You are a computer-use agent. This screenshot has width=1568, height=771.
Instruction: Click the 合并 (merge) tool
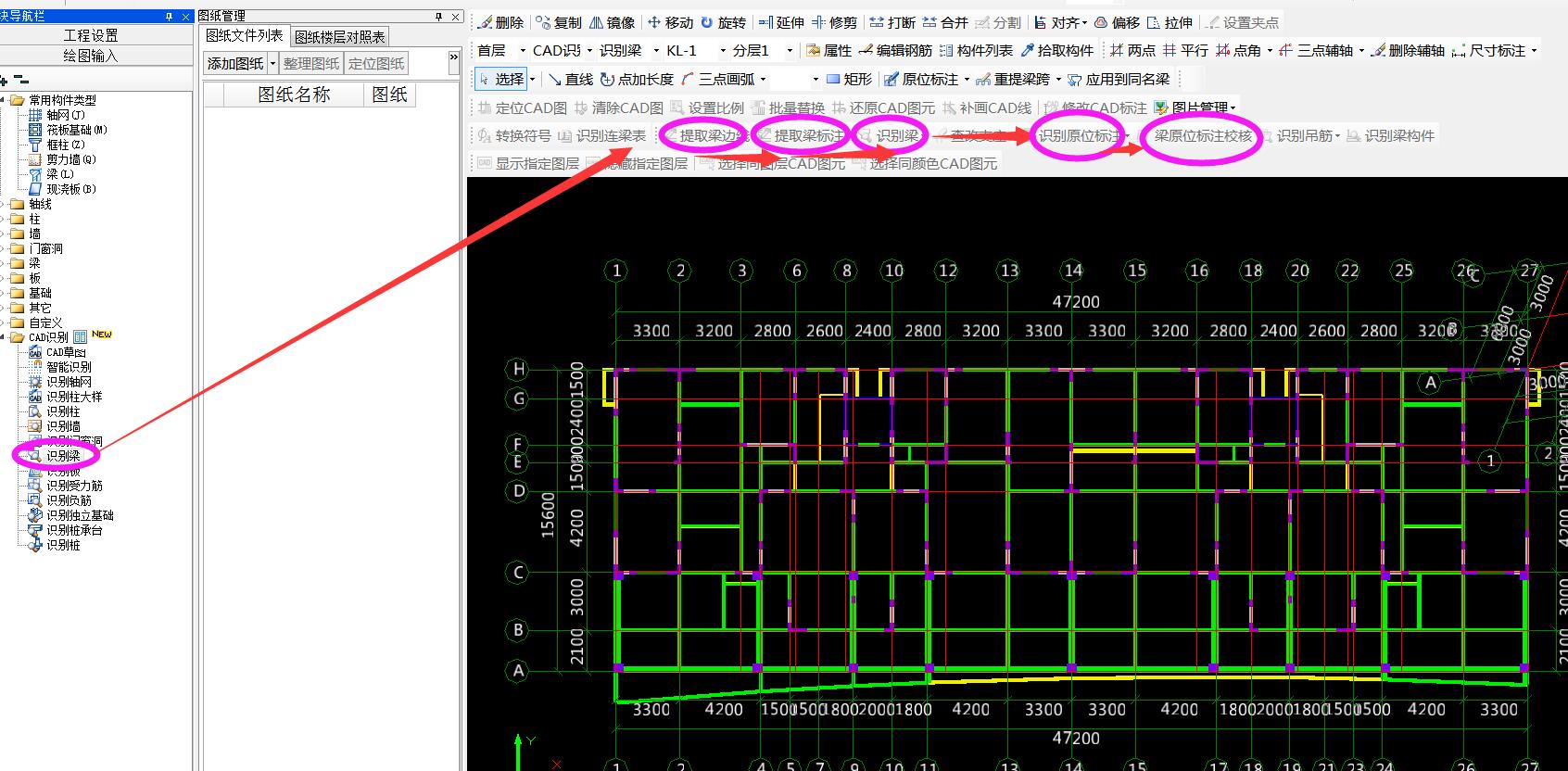[945, 22]
